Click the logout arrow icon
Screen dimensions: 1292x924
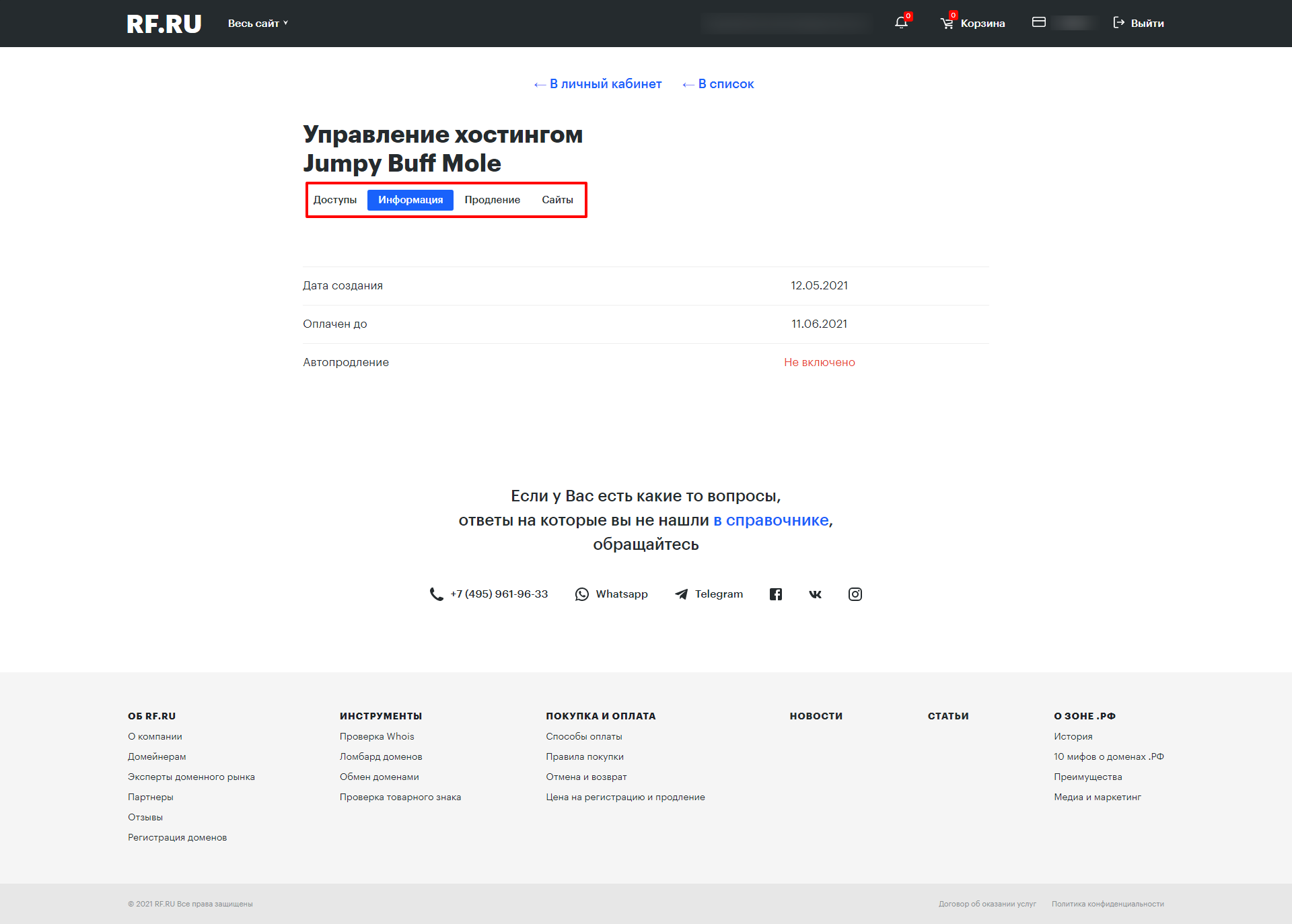pos(1118,23)
